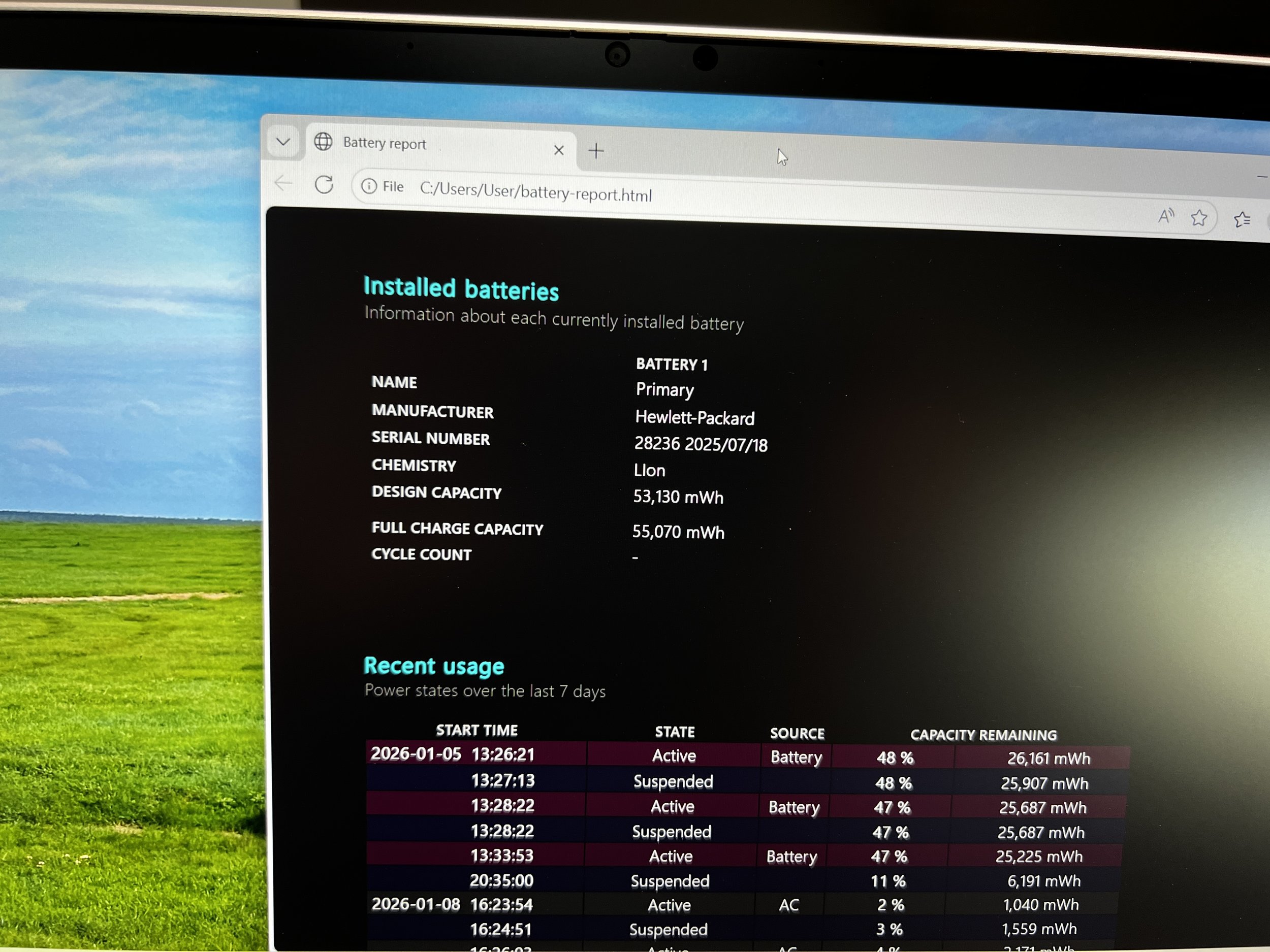The image size is (1270, 952).
Task: Select the 55,070 mWh full charge capacity value
Action: point(678,532)
